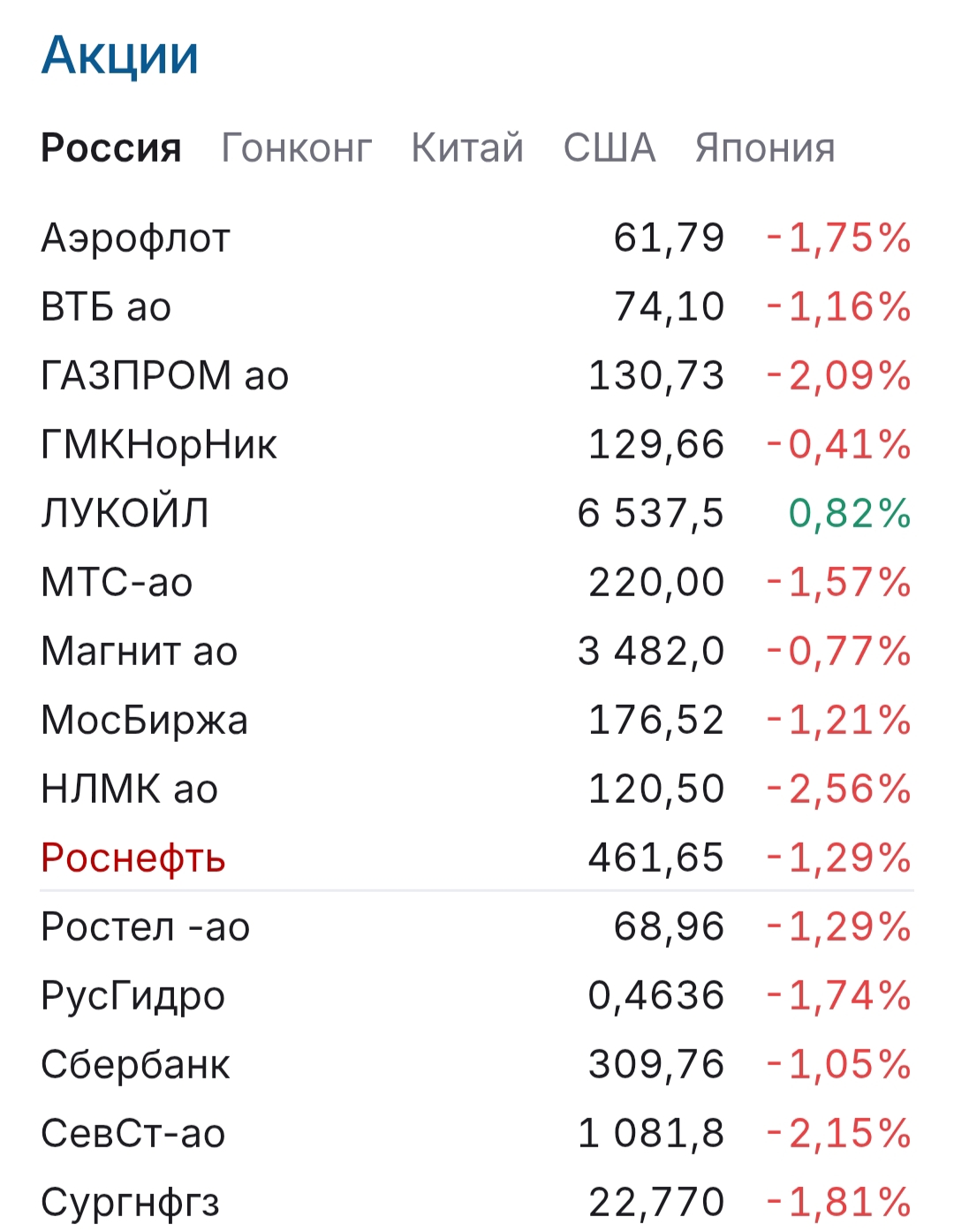Image resolution: width=954 pixels, height=1232 pixels.
Task: Open the США stocks tab
Action: [609, 147]
